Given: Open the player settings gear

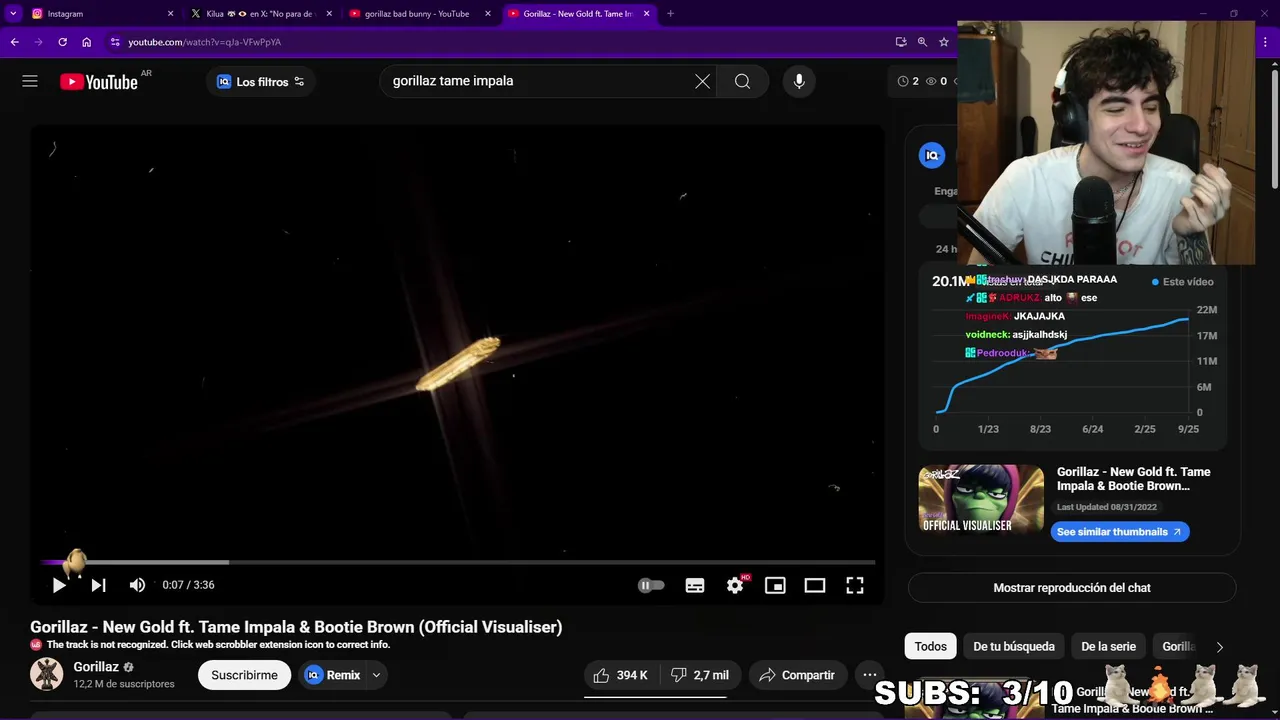Looking at the screenshot, I should pyautogui.click(x=735, y=585).
